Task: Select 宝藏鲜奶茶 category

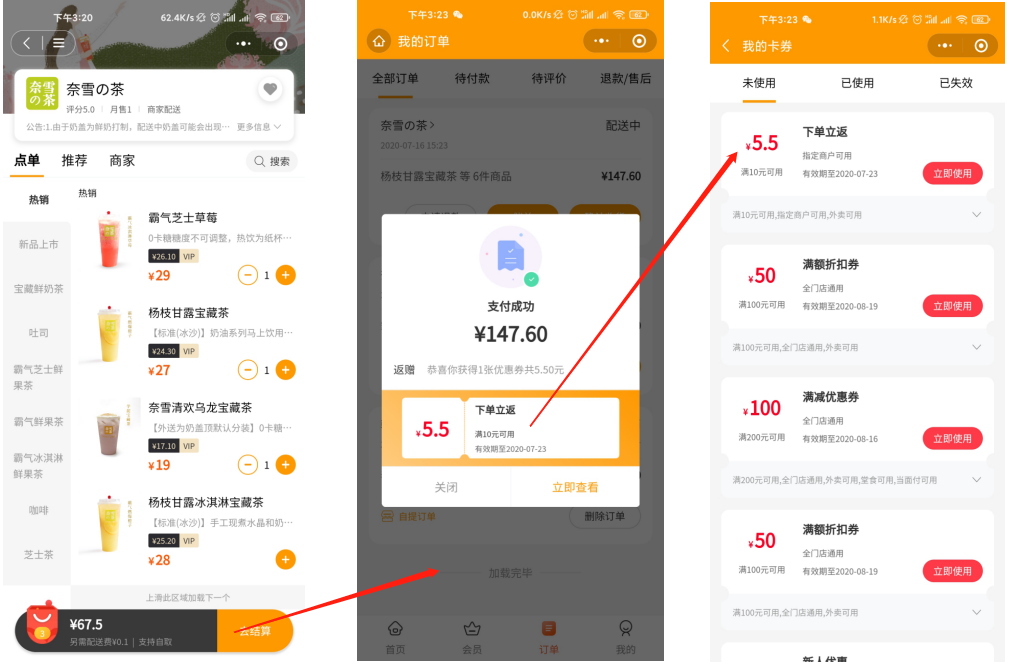Action: pyautogui.click(x=38, y=289)
